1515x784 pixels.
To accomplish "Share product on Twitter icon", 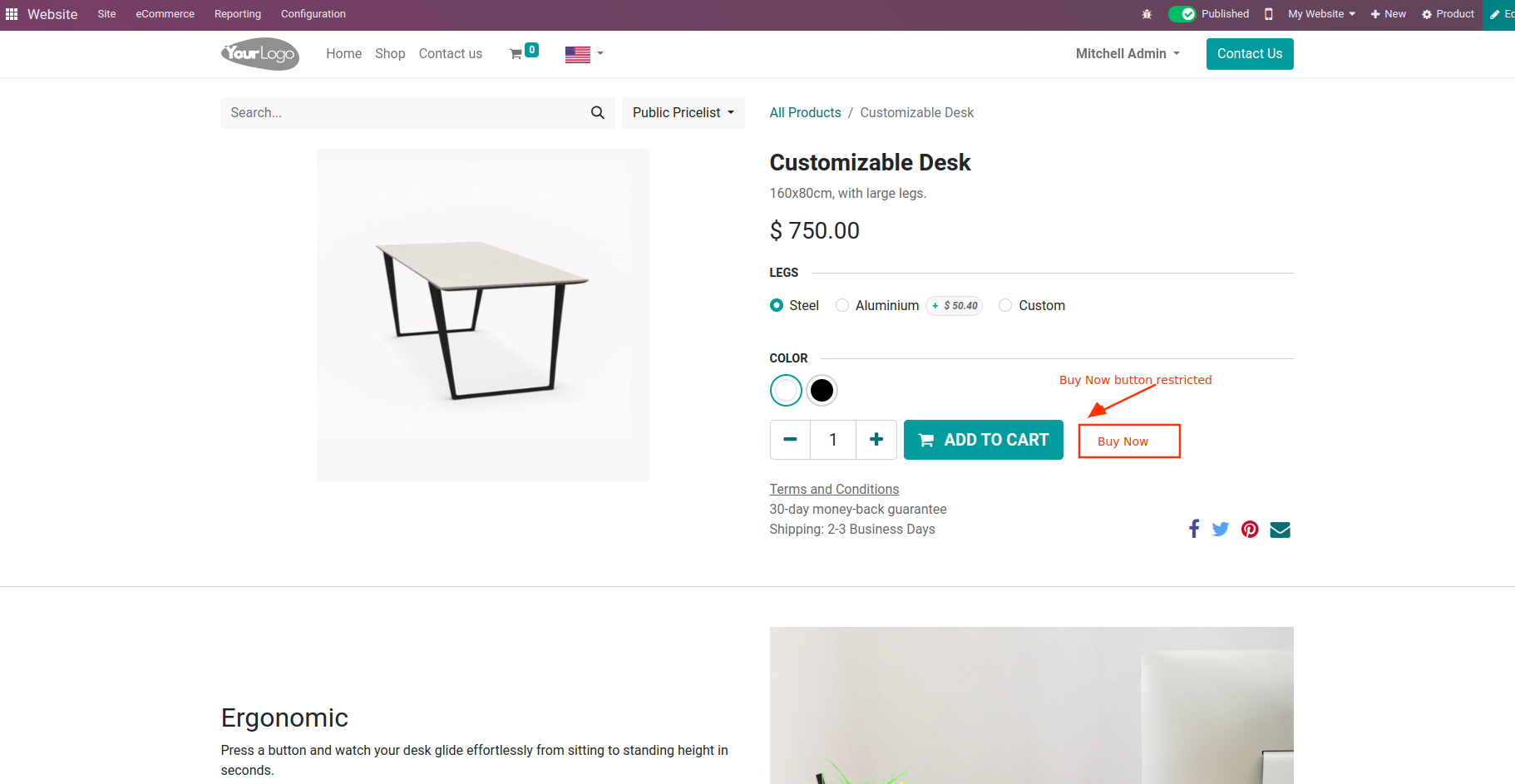I will point(1221,529).
